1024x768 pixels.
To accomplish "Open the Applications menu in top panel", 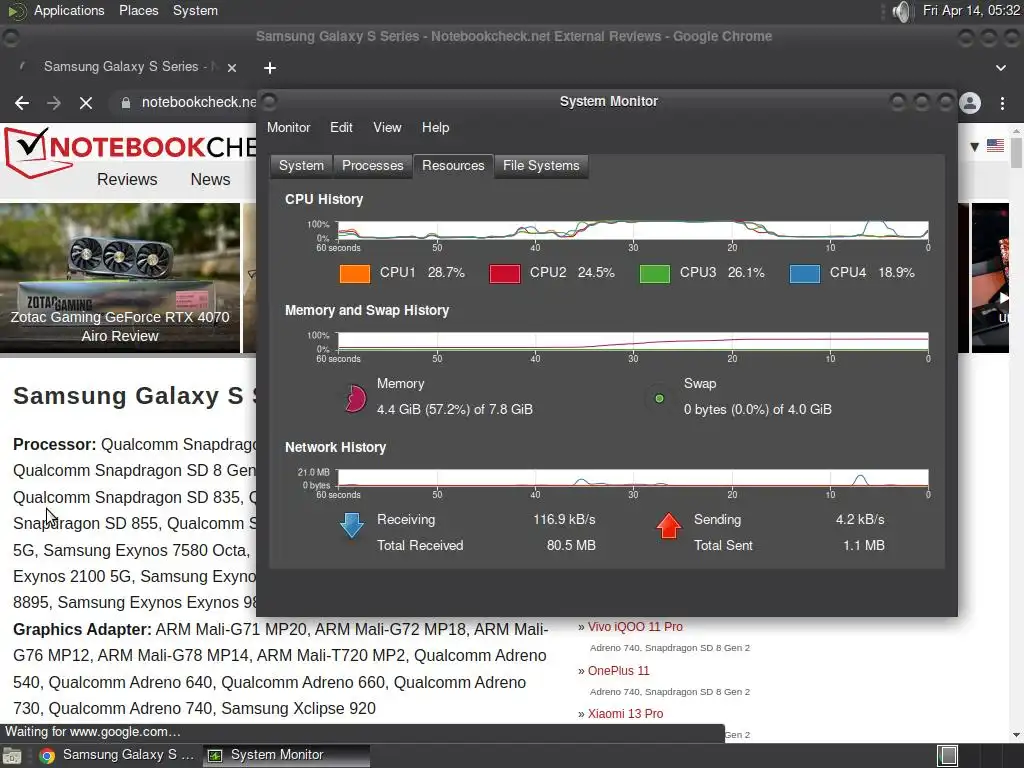I will (69, 10).
